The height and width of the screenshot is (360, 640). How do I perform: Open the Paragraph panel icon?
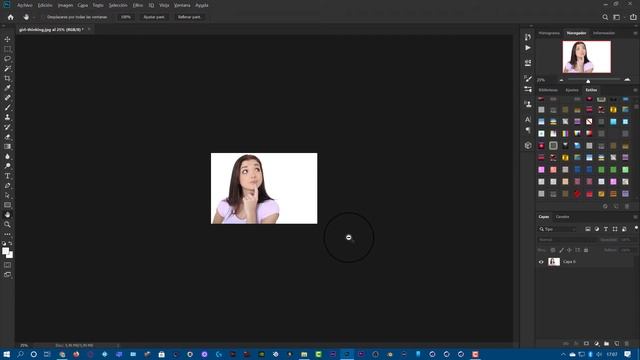point(528,130)
